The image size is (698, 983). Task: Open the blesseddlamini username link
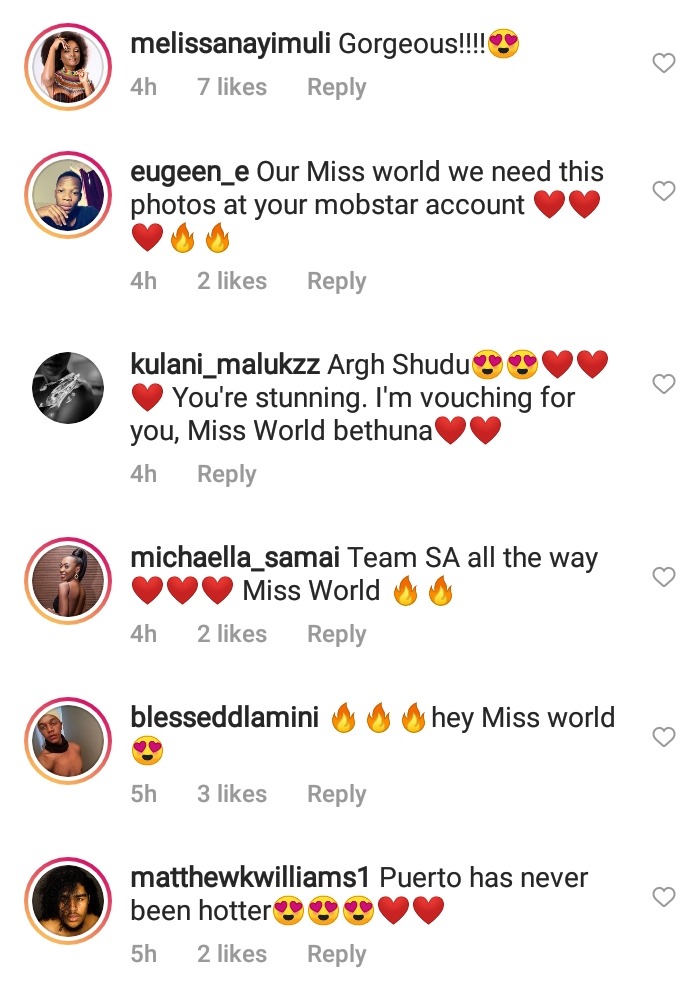tap(225, 717)
